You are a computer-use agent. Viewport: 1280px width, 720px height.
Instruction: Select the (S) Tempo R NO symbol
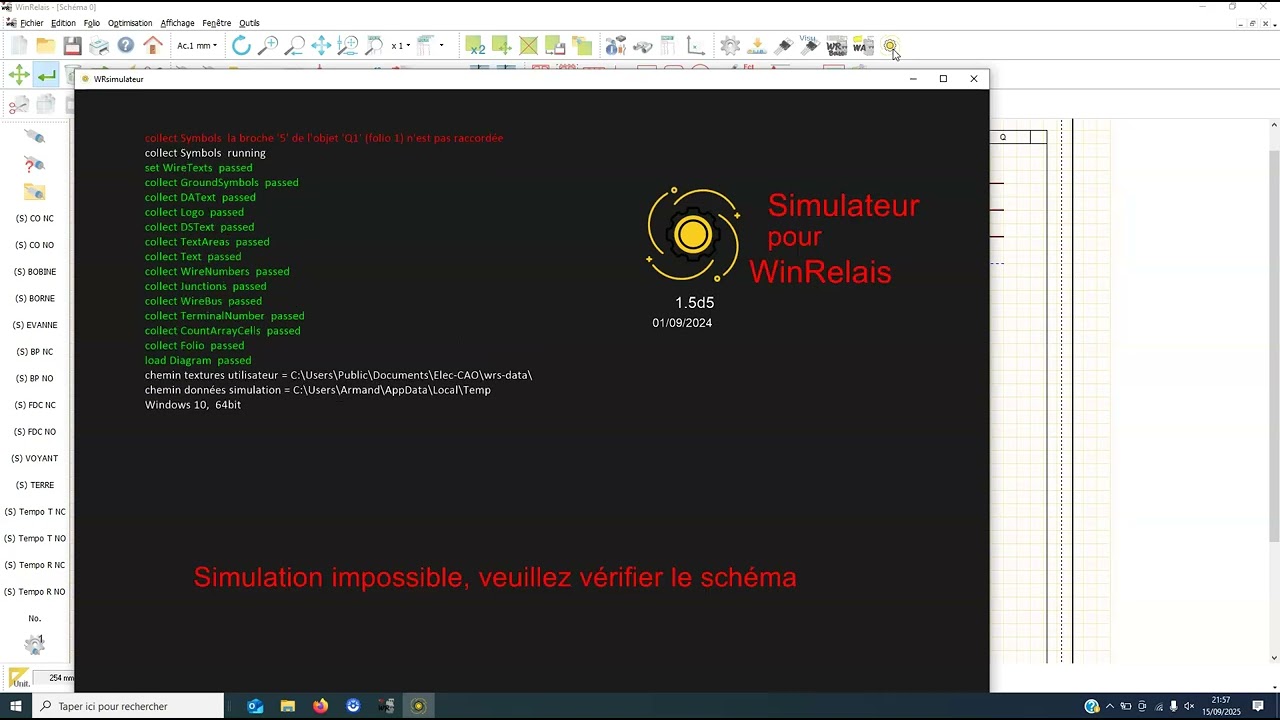(35, 592)
